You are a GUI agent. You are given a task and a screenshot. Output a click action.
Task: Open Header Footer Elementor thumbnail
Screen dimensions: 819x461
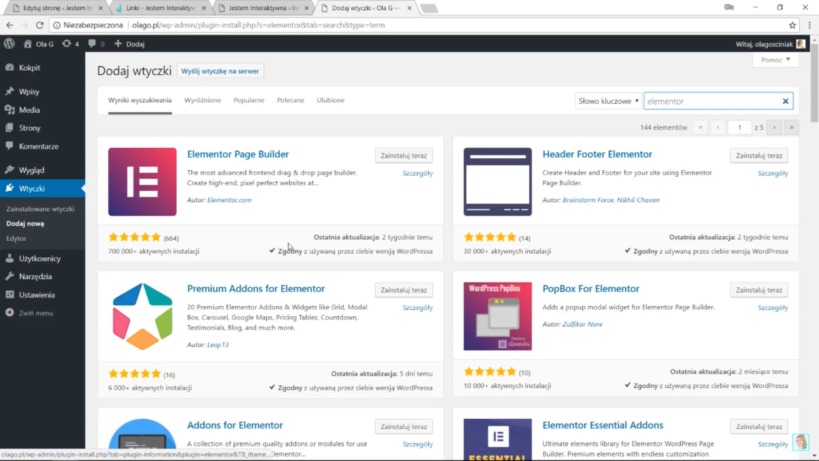497,182
